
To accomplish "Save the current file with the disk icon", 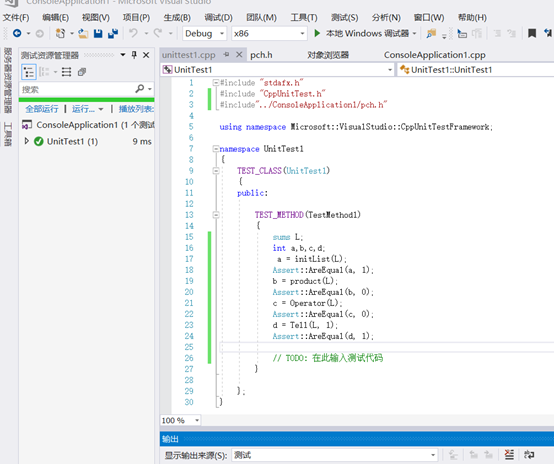I will point(98,34).
